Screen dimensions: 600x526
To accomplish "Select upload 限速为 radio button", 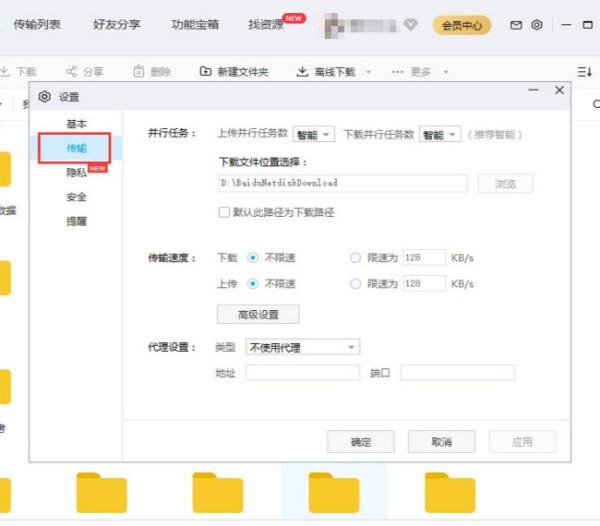I will pyautogui.click(x=355, y=284).
